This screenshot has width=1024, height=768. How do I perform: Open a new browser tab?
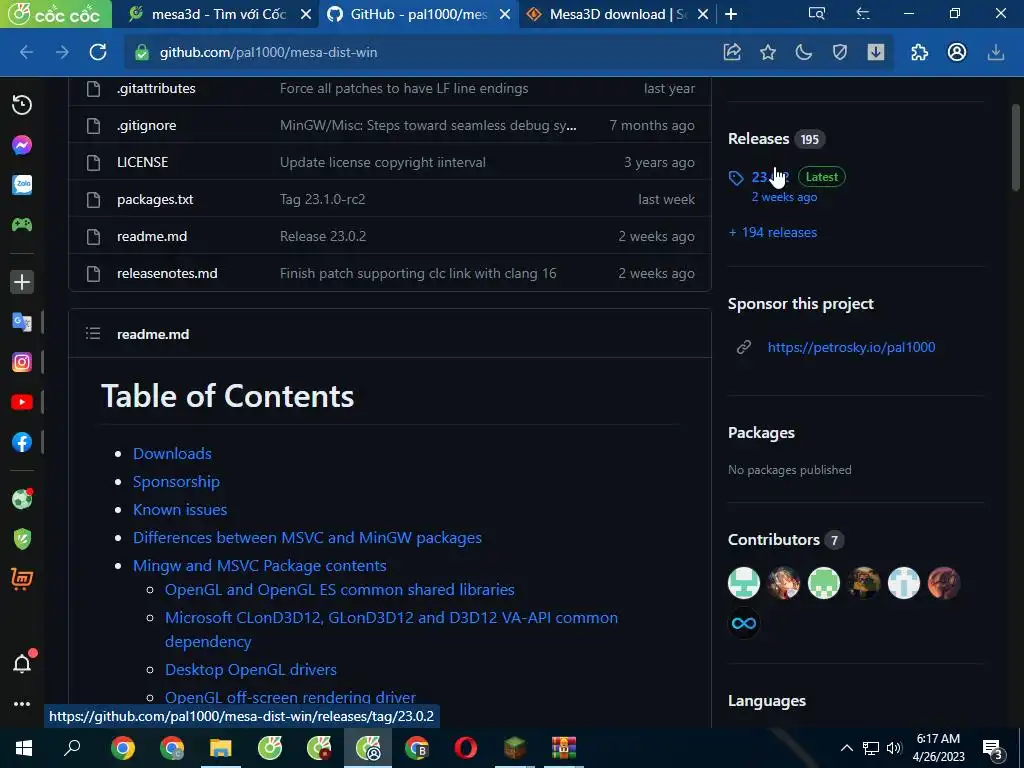[x=731, y=14]
